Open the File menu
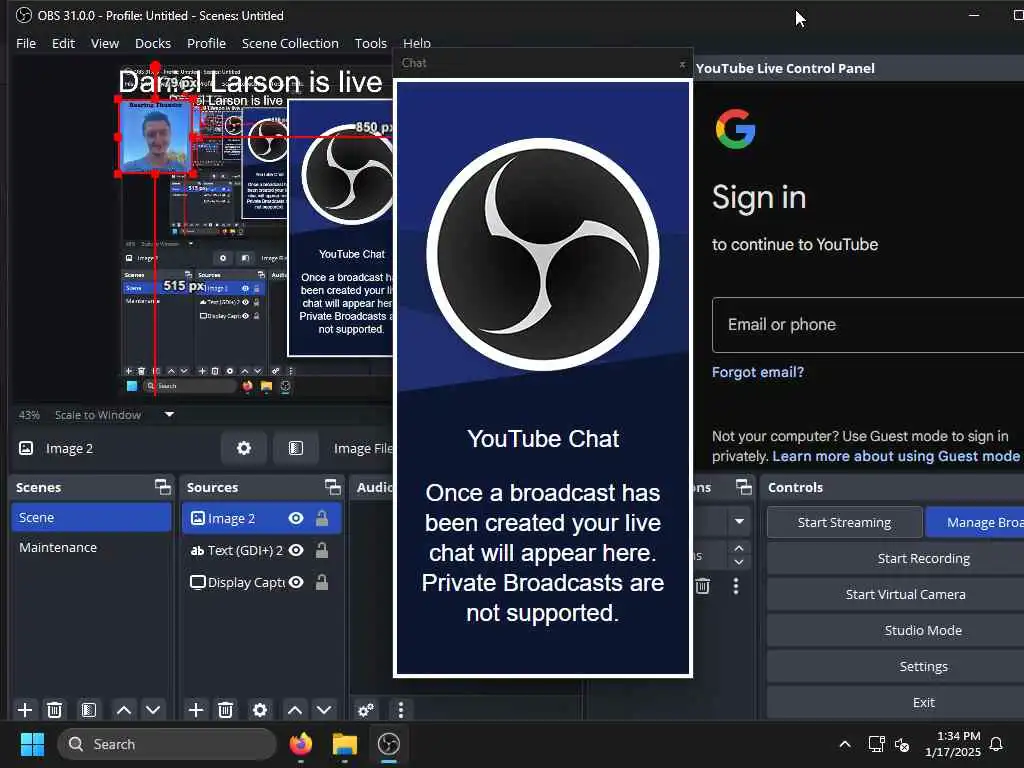The height and width of the screenshot is (768, 1024). tap(26, 43)
